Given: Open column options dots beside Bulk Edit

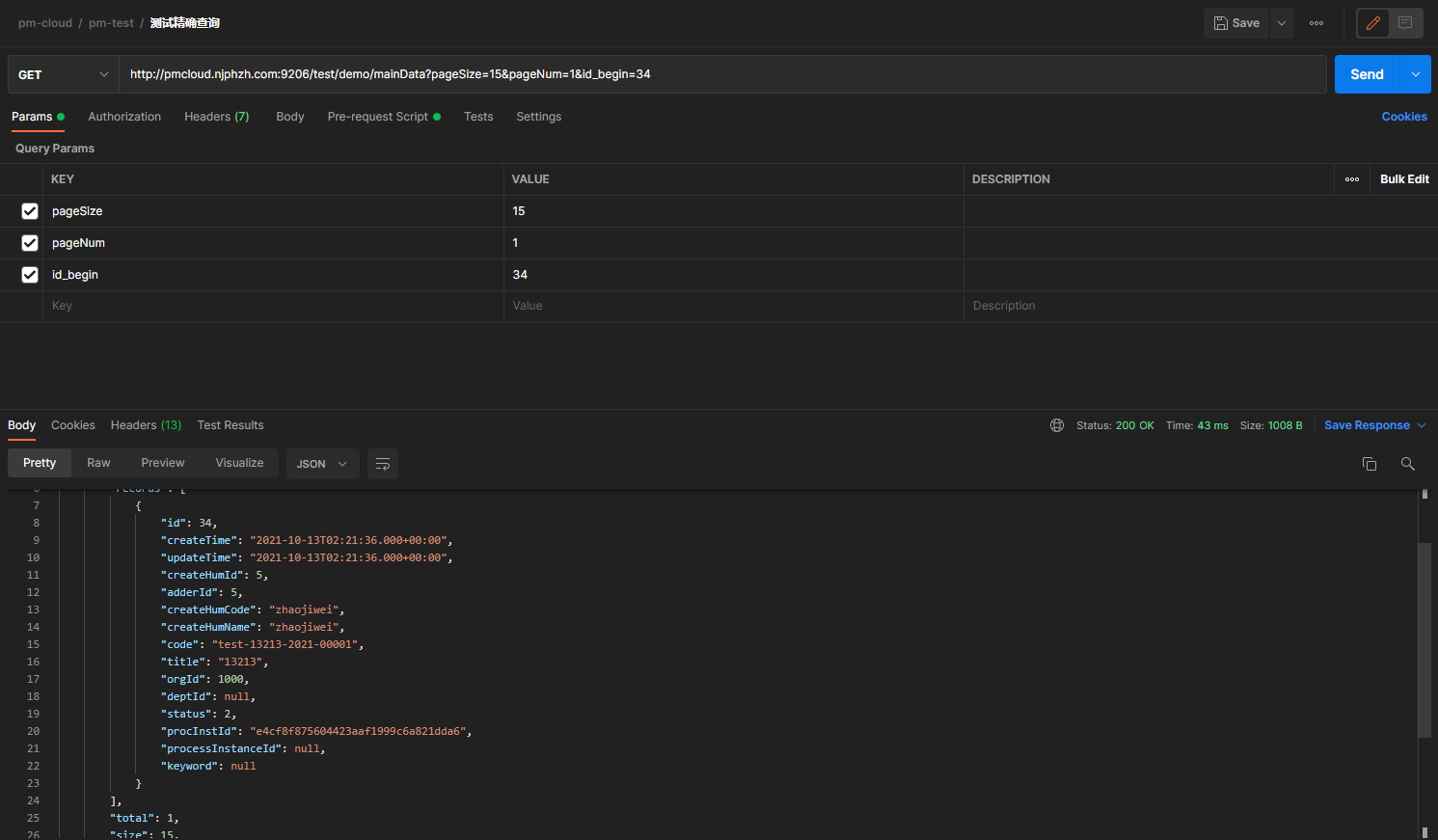Looking at the screenshot, I should click(1352, 179).
